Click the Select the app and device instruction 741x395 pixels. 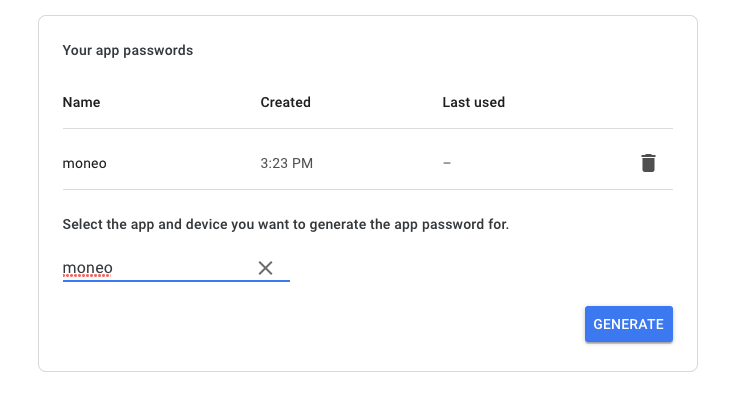click(x=285, y=224)
